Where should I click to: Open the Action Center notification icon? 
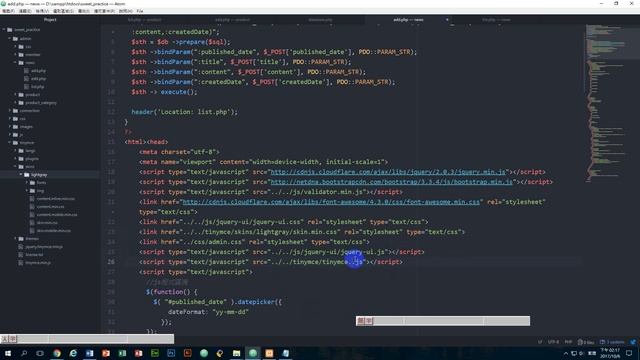pyautogui.click(x=629, y=353)
